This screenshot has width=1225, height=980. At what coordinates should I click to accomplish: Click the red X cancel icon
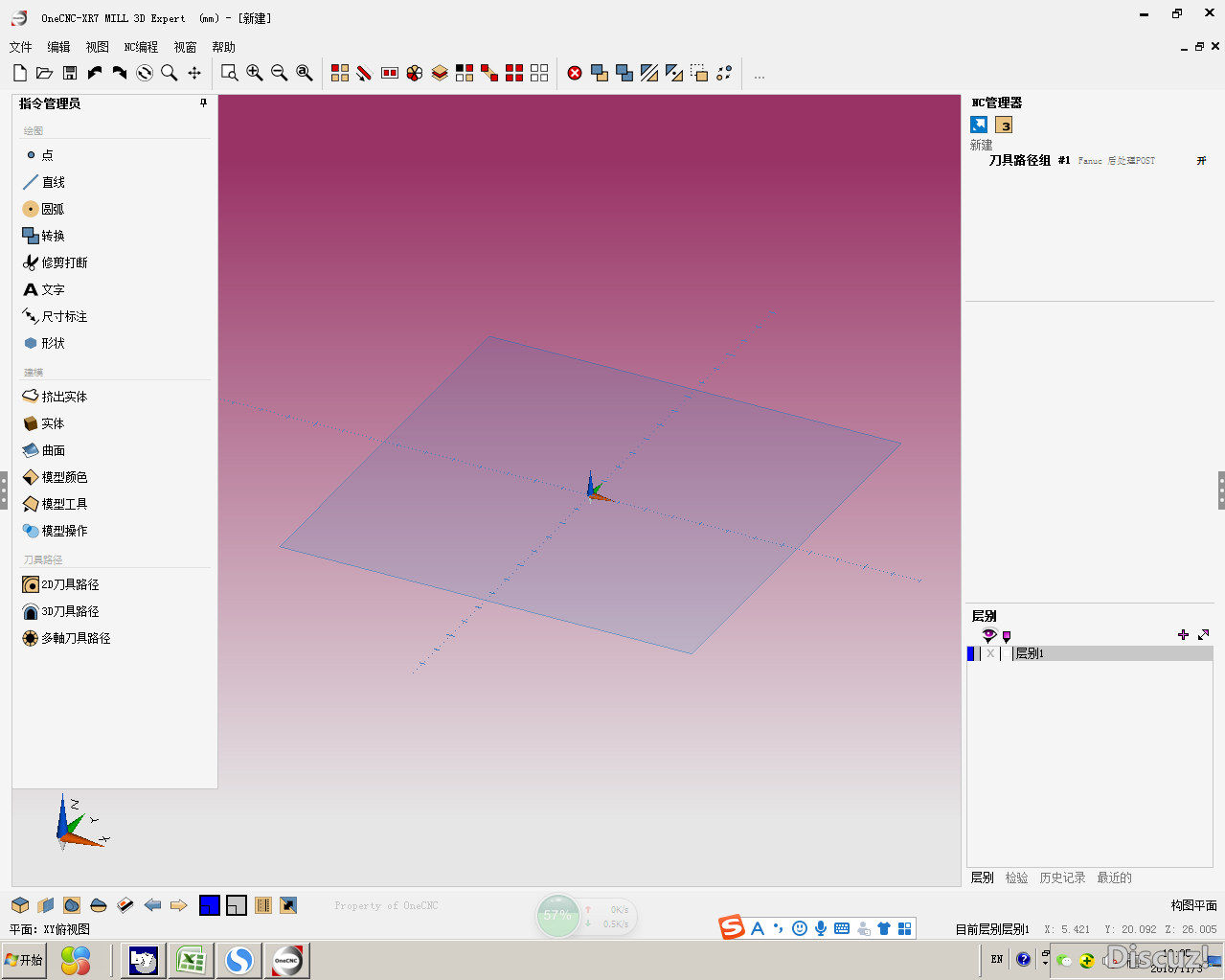[x=575, y=73]
